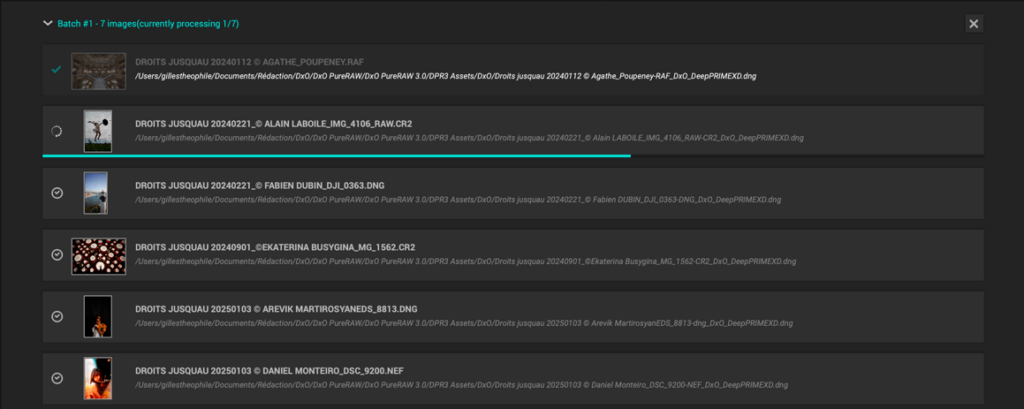The image size is (1024, 409).
Task: Click the spinner icon for Alain Laboile file
Action: coord(57,131)
